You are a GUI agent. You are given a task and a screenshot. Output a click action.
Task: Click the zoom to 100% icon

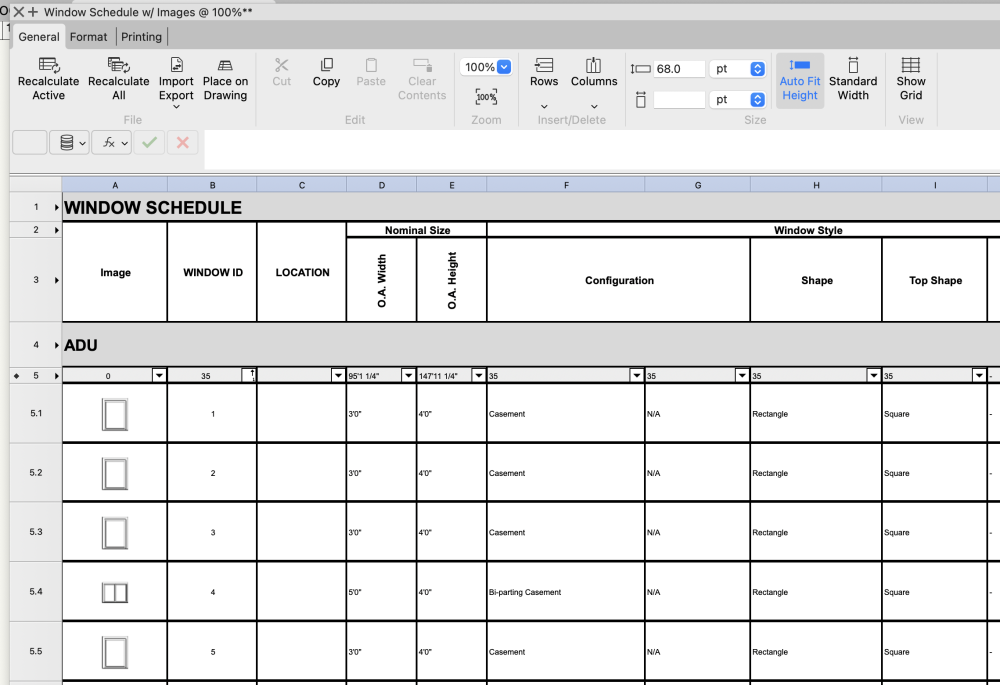pyautogui.click(x=486, y=97)
